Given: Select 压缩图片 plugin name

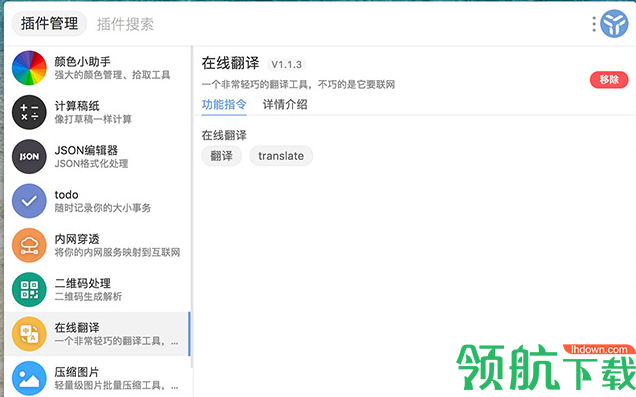Looking at the screenshot, I should [77, 372].
